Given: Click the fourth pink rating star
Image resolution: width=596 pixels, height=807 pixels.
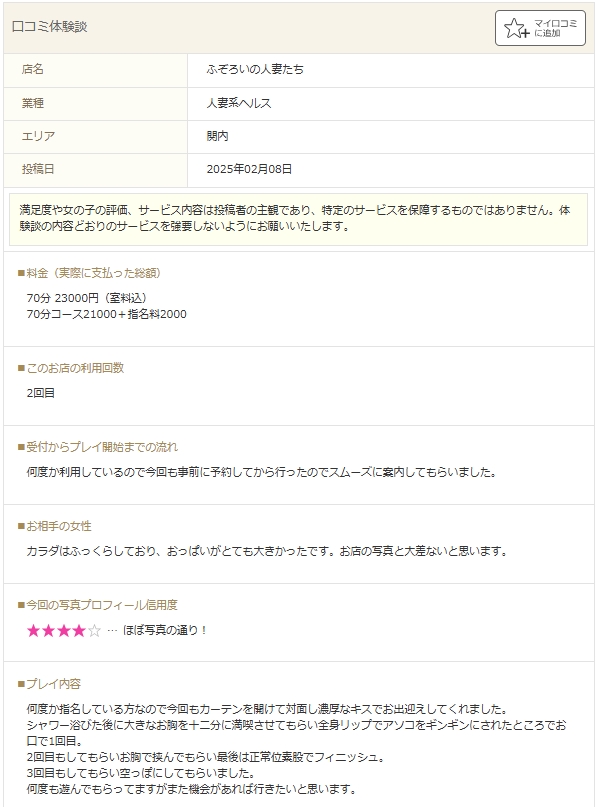Looking at the screenshot, I should [x=79, y=630].
